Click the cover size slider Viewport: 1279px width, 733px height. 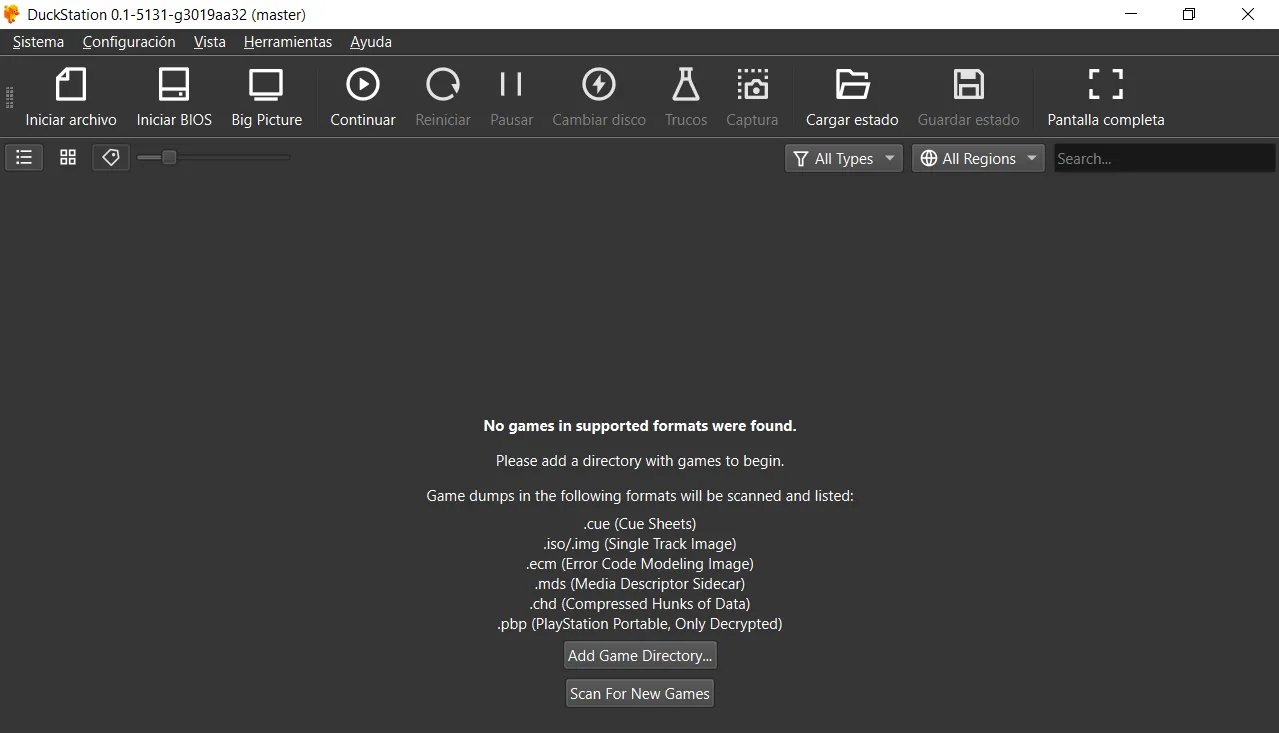(213, 157)
